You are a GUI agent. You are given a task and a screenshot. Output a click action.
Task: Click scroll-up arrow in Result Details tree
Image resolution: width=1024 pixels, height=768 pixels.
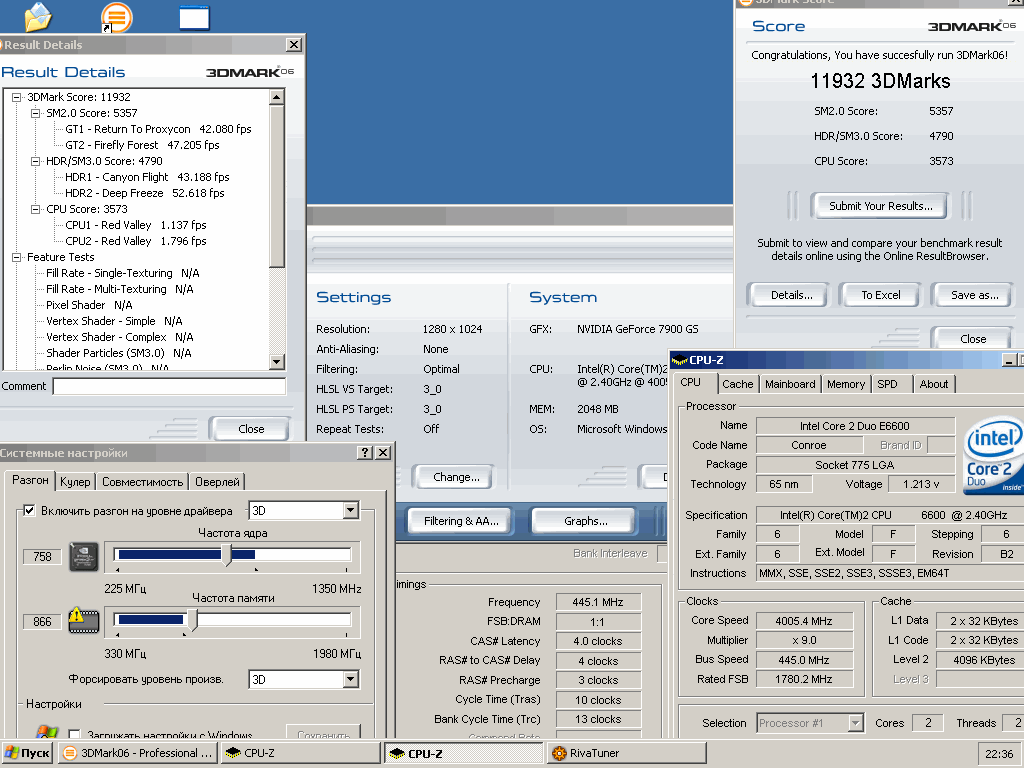277,97
